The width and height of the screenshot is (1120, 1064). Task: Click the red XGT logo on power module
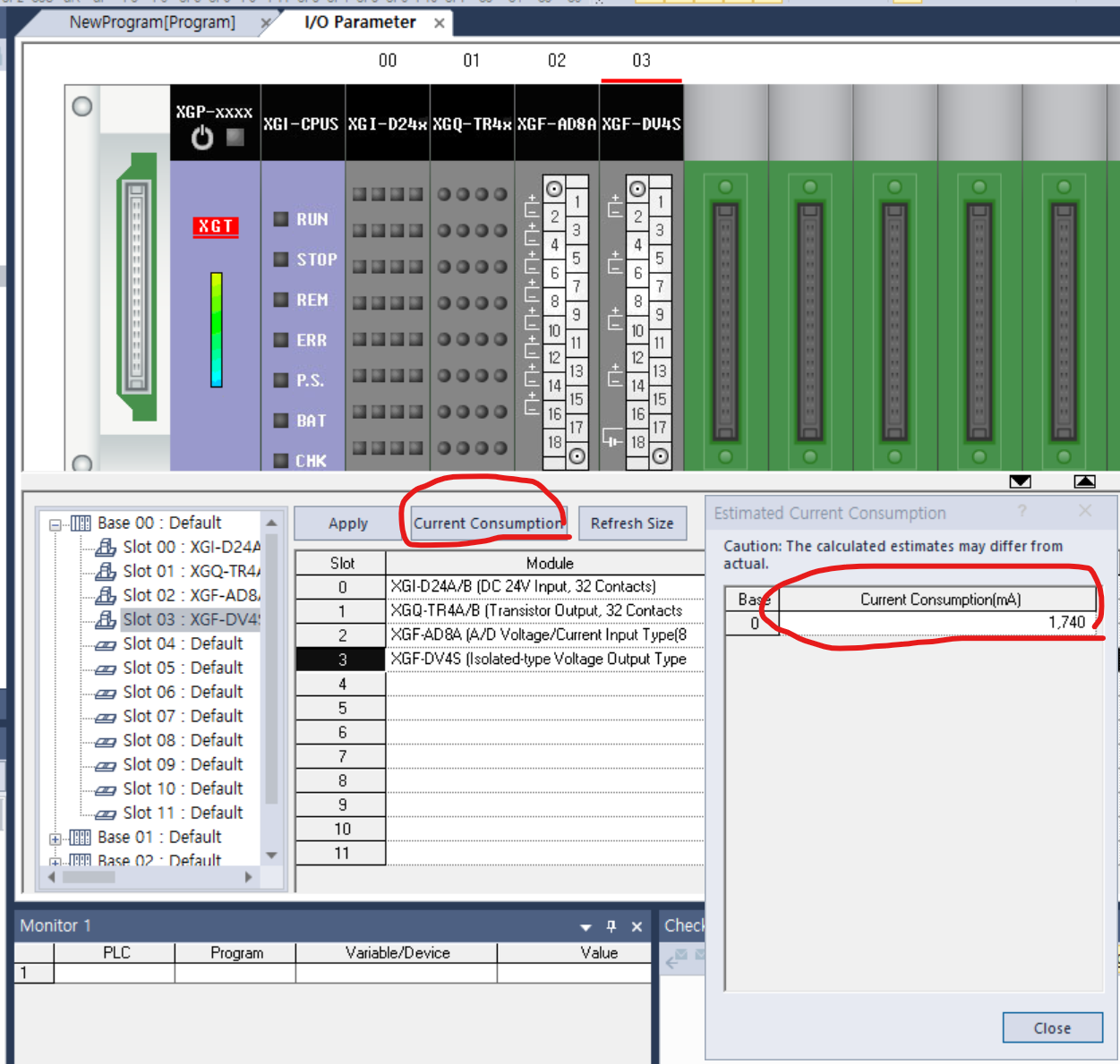[x=216, y=226]
